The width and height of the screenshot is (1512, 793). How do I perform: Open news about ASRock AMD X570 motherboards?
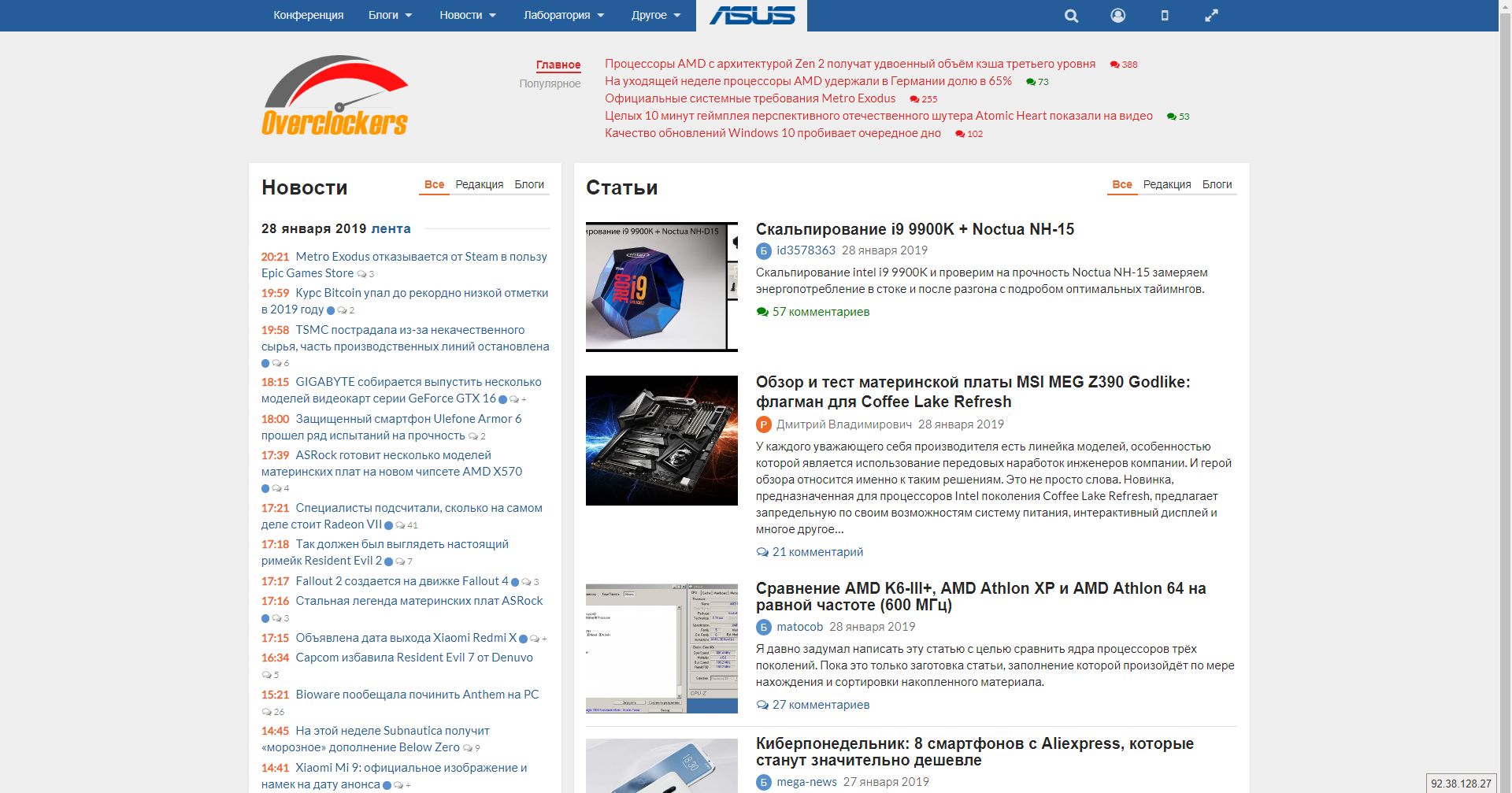coord(392,464)
